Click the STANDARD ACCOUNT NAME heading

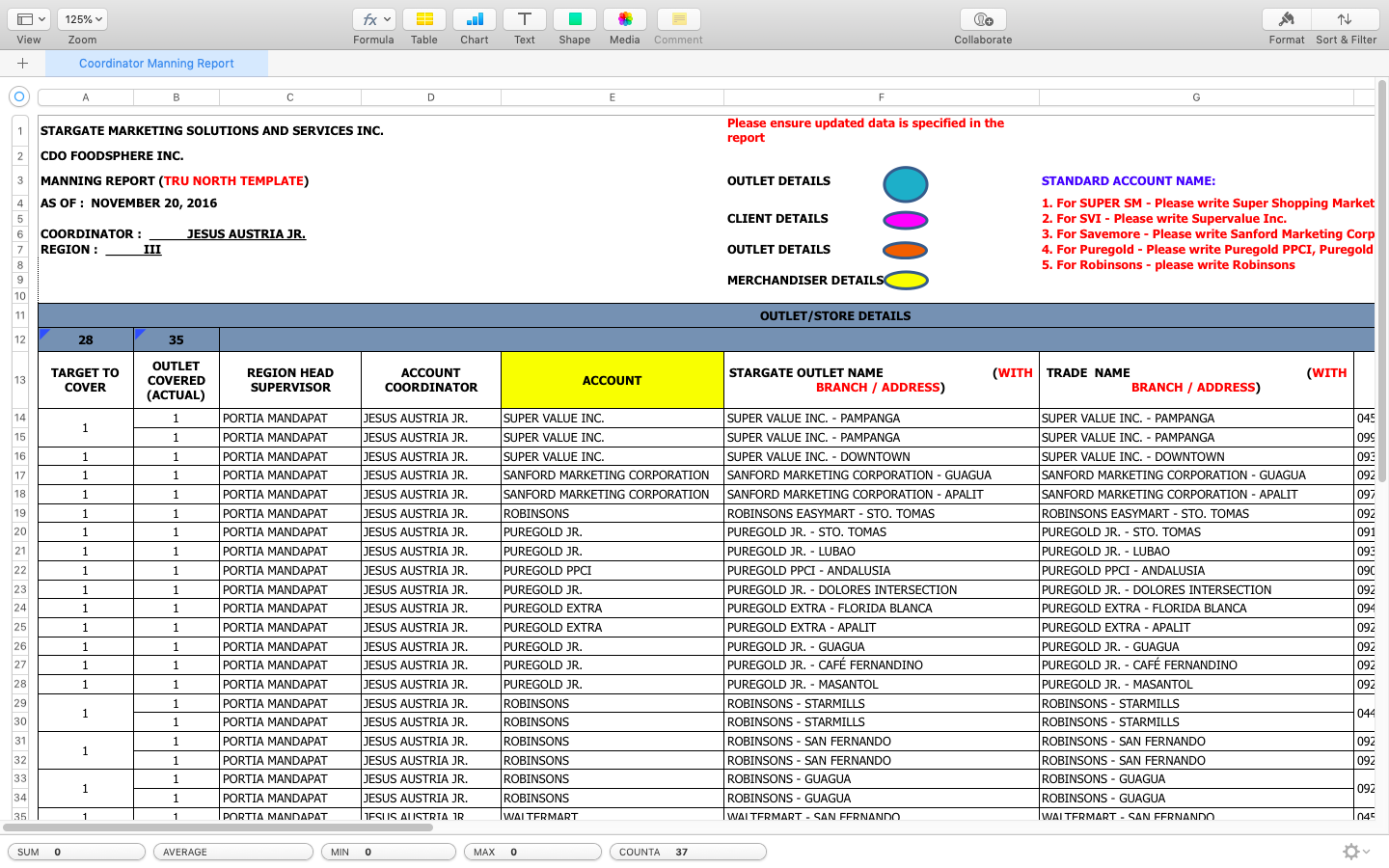click(x=1129, y=181)
